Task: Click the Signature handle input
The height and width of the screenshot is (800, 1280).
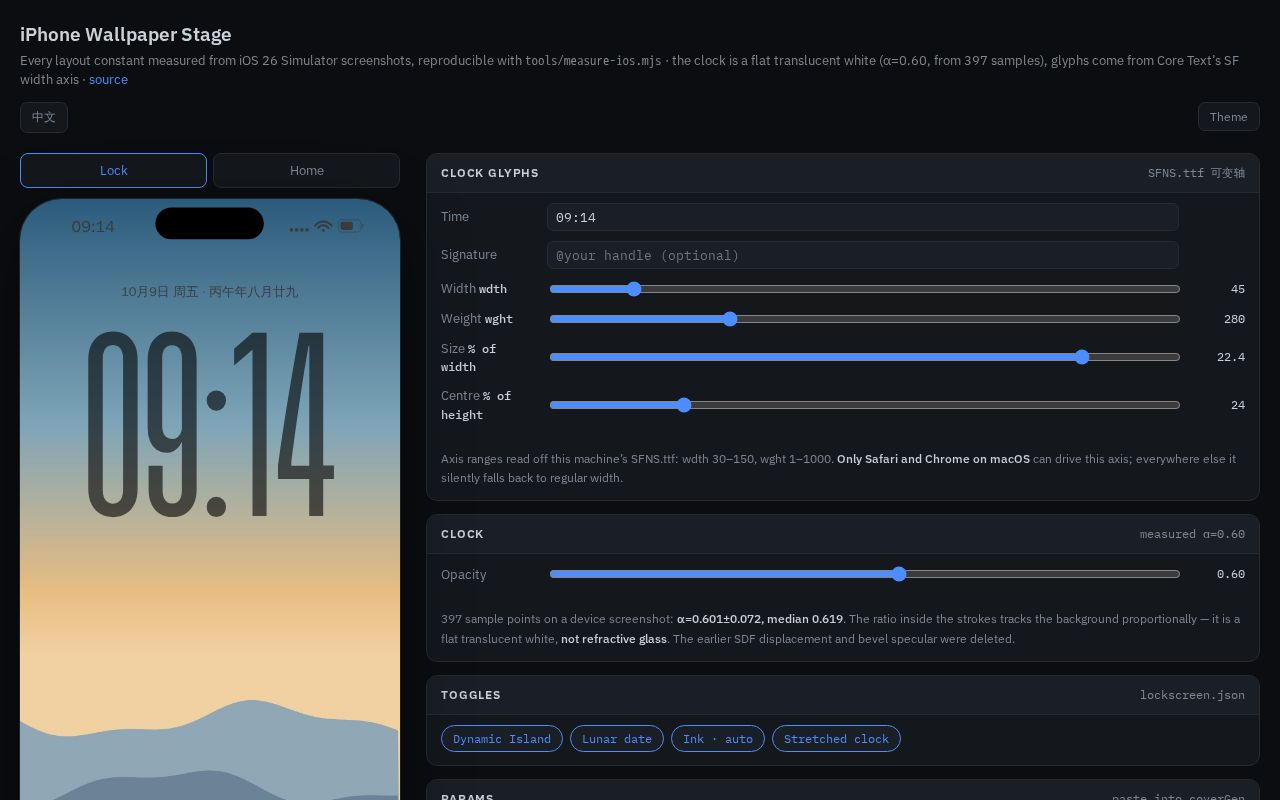Action: [x=863, y=255]
